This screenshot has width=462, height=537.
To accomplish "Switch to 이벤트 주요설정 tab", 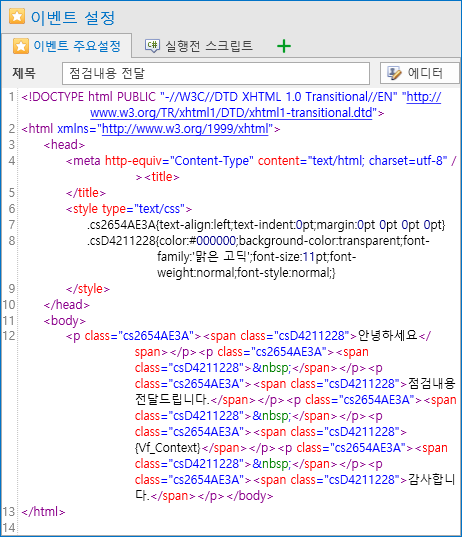I will click(x=66, y=46).
